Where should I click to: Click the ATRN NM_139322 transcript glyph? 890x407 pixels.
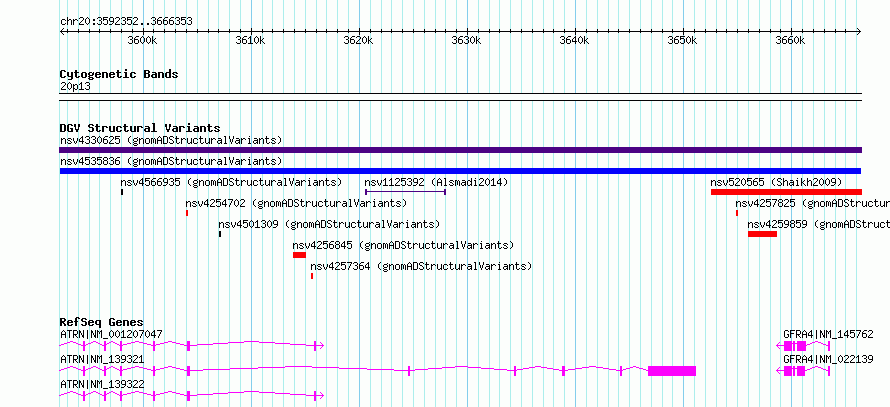(192, 396)
